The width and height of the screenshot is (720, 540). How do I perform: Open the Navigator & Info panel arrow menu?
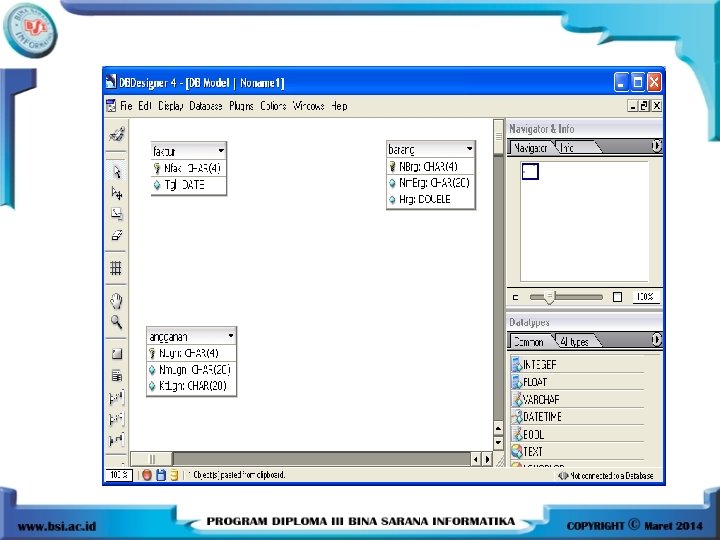click(x=656, y=146)
